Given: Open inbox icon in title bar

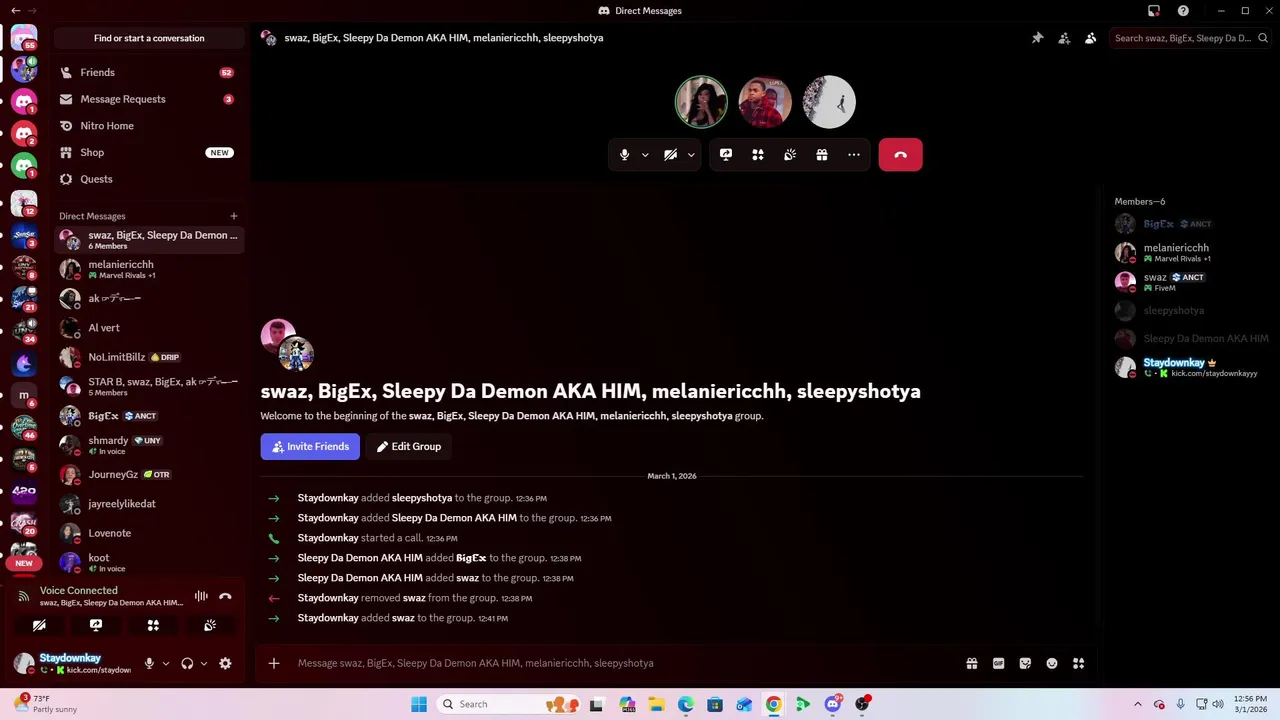Looking at the screenshot, I should point(1154,11).
